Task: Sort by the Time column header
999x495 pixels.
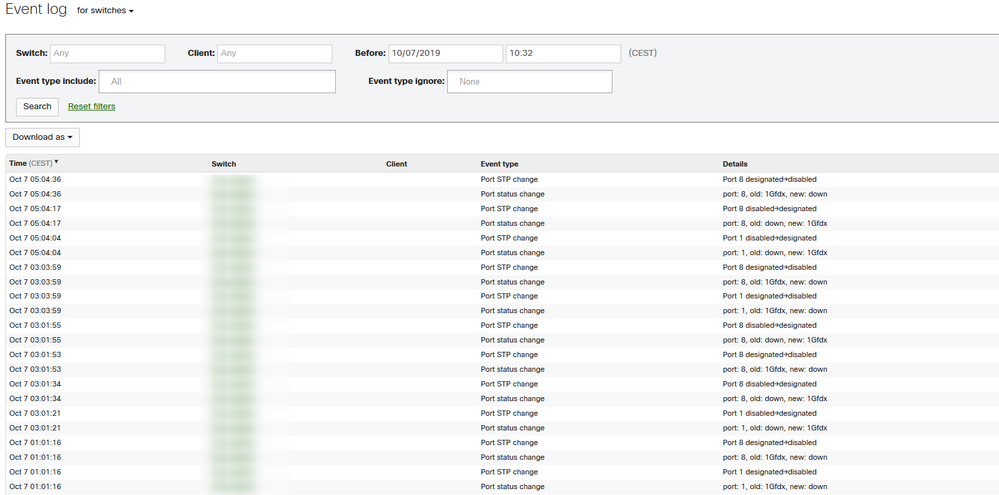Action: [x=33, y=163]
